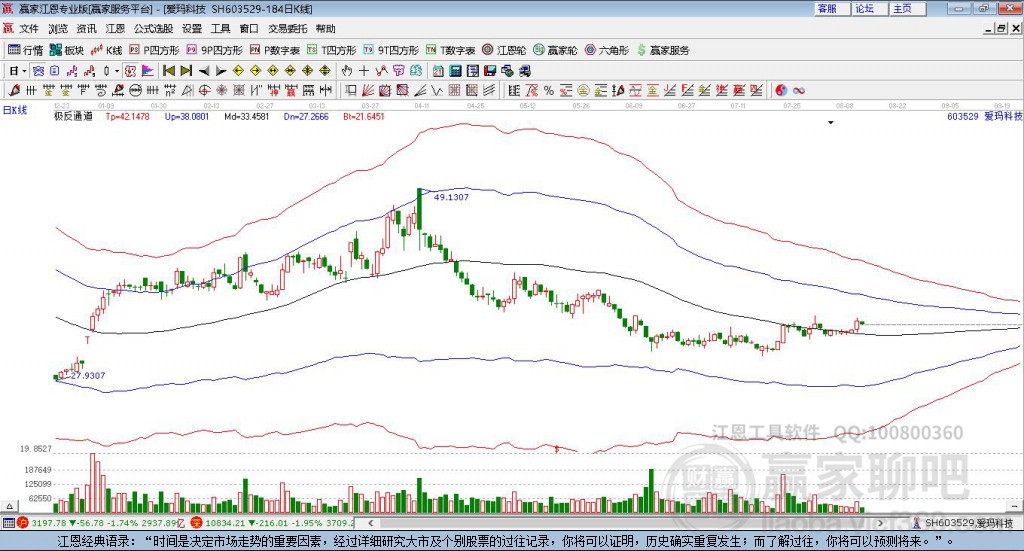The height and width of the screenshot is (551, 1024).
Task: Open the calculator icon tool
Action: tap(455, 71)
